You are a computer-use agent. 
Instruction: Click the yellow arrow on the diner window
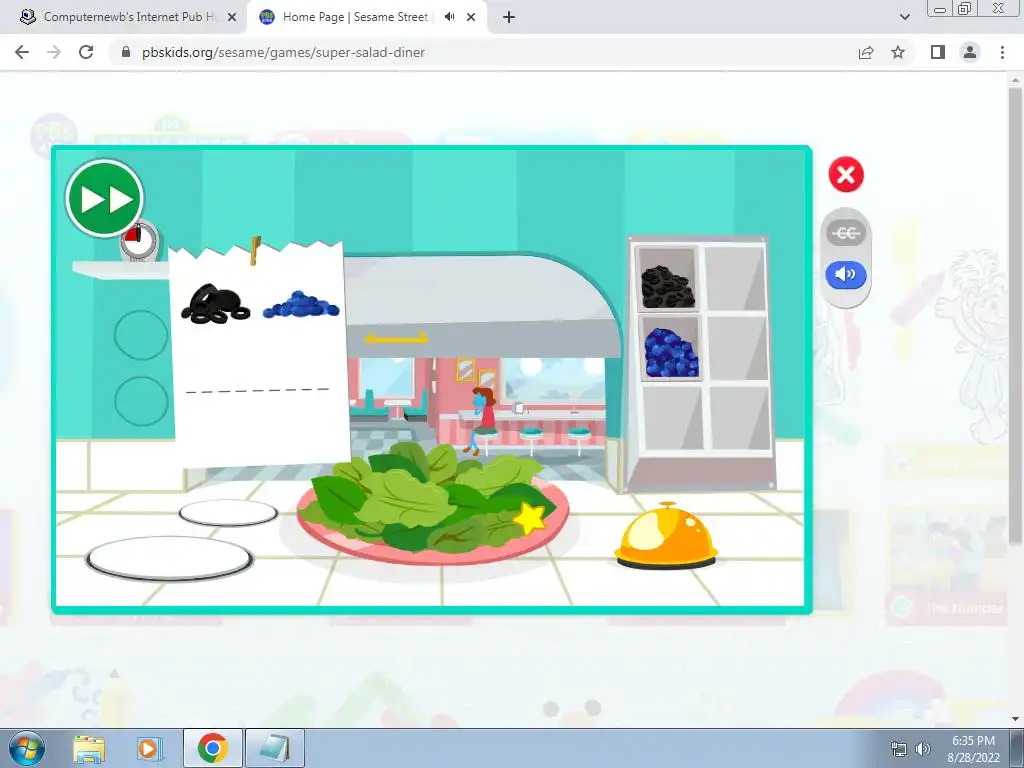(x=396, y=338)
